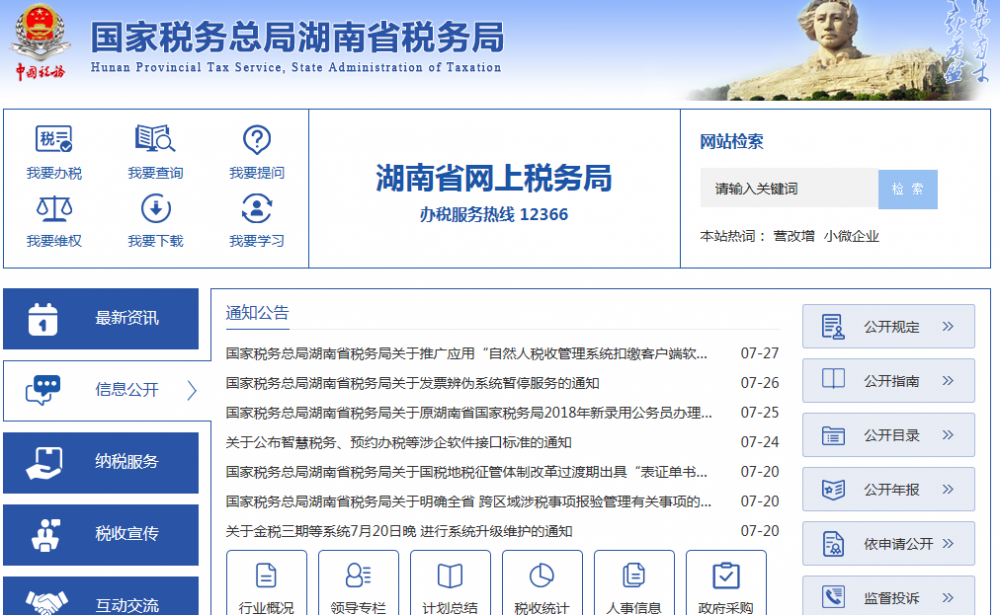Click the 我要维权 scales icon
This screenshot has height=615, width=1000.
coord(54,208)
